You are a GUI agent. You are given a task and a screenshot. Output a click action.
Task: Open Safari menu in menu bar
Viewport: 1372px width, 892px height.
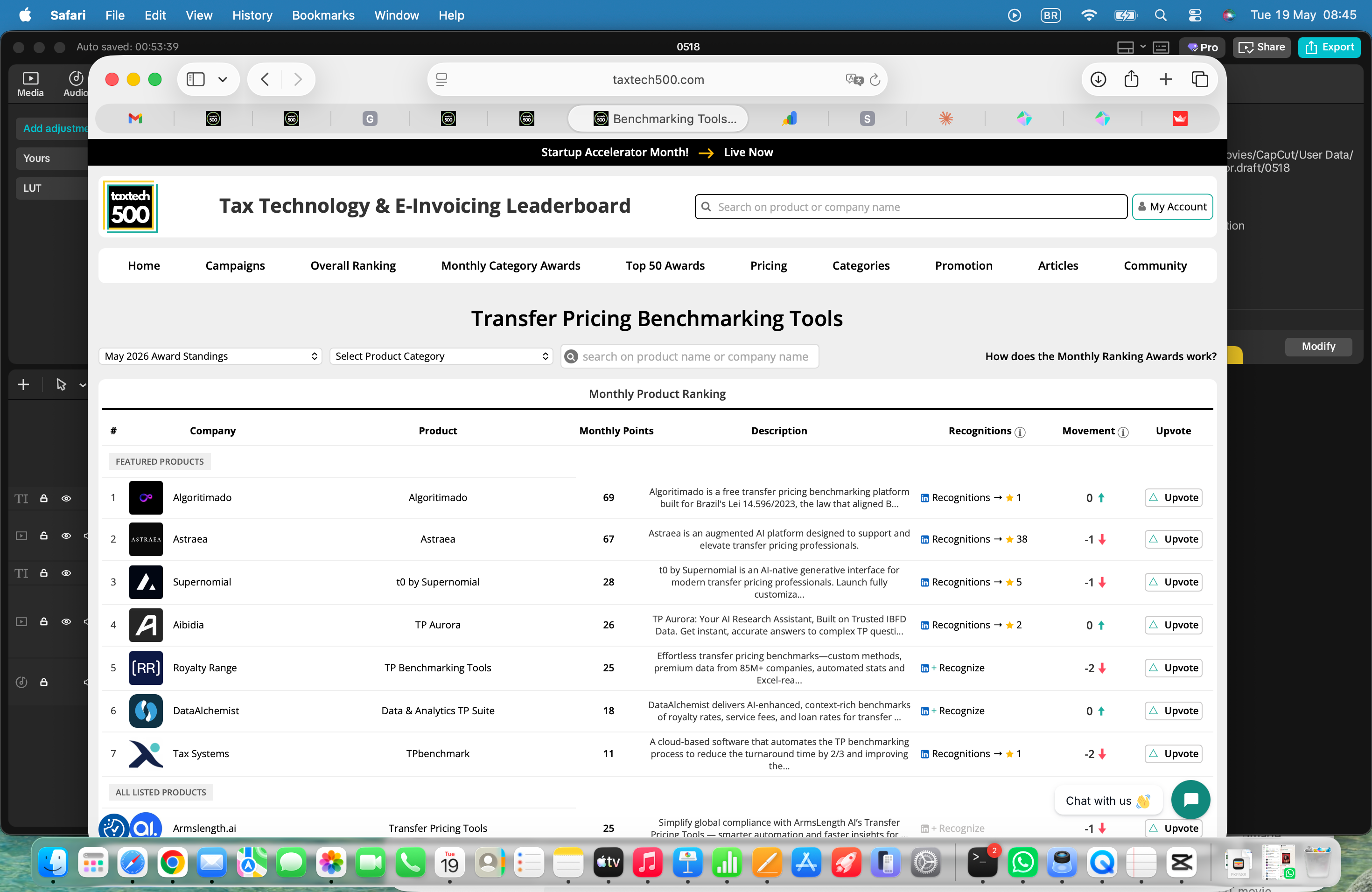click(68, 15)
